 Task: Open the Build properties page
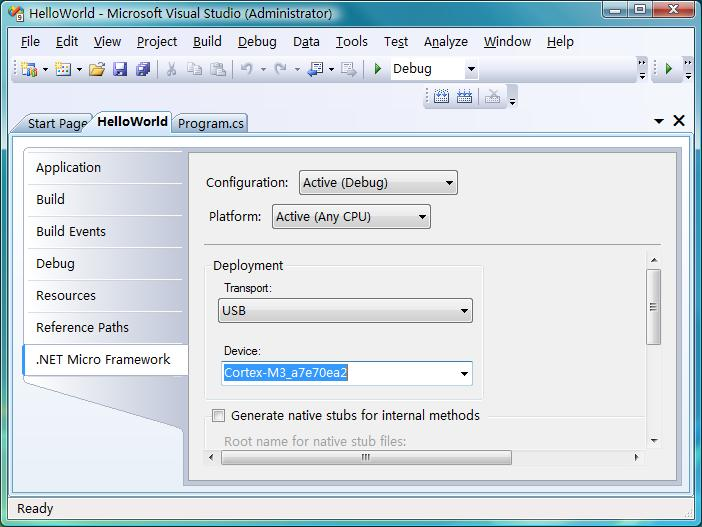coord(105,199)
